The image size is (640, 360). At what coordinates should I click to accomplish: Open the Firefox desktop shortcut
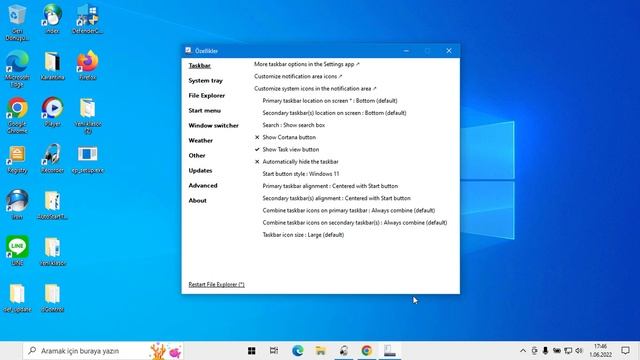point(87,65)
